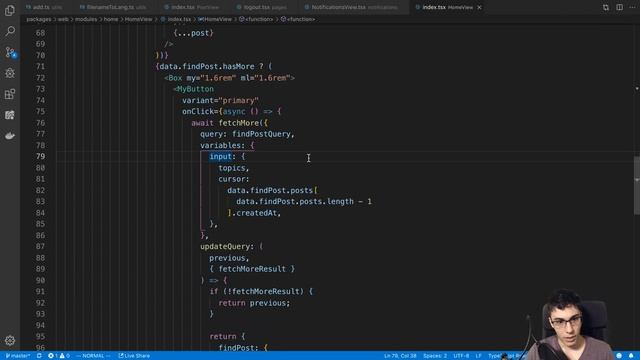This screenshot has width=640, height=360.
Task: Click the home breadcrumb segment
Action: tap(111, 19)
